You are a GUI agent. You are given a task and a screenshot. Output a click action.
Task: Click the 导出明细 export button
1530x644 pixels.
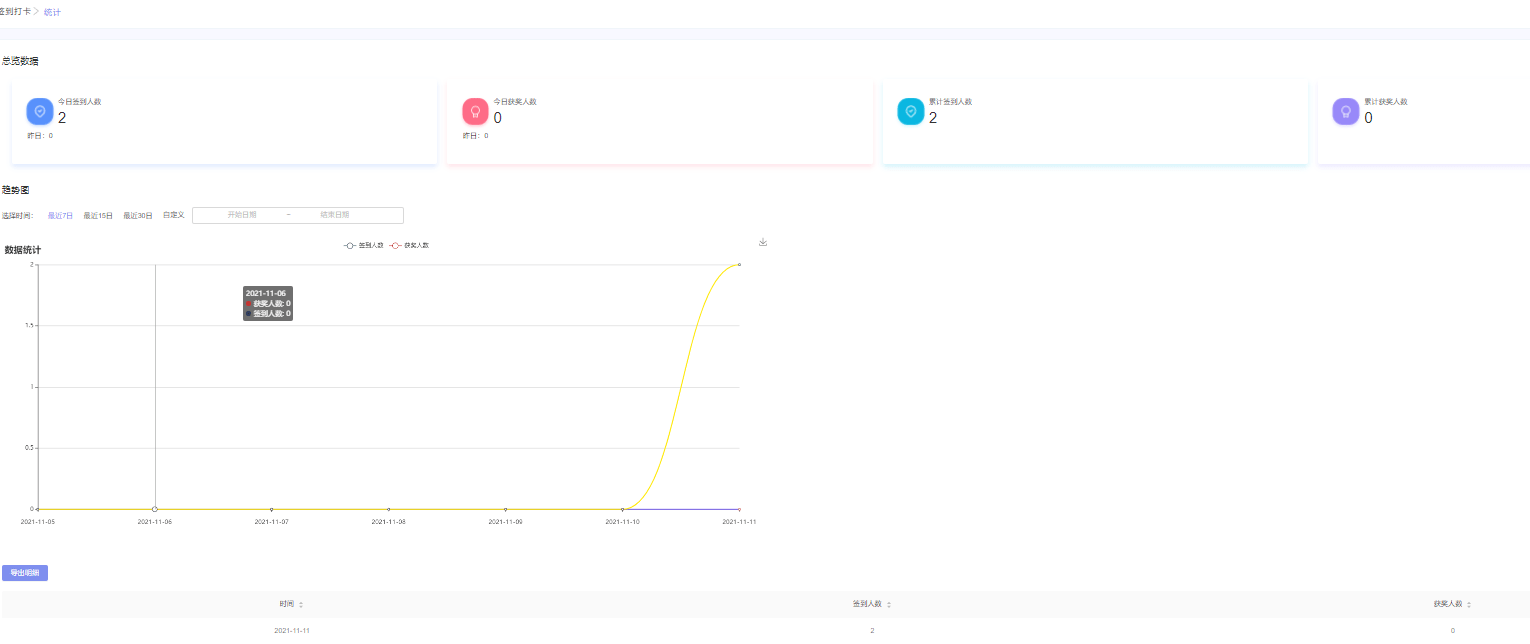coord(25,573)
